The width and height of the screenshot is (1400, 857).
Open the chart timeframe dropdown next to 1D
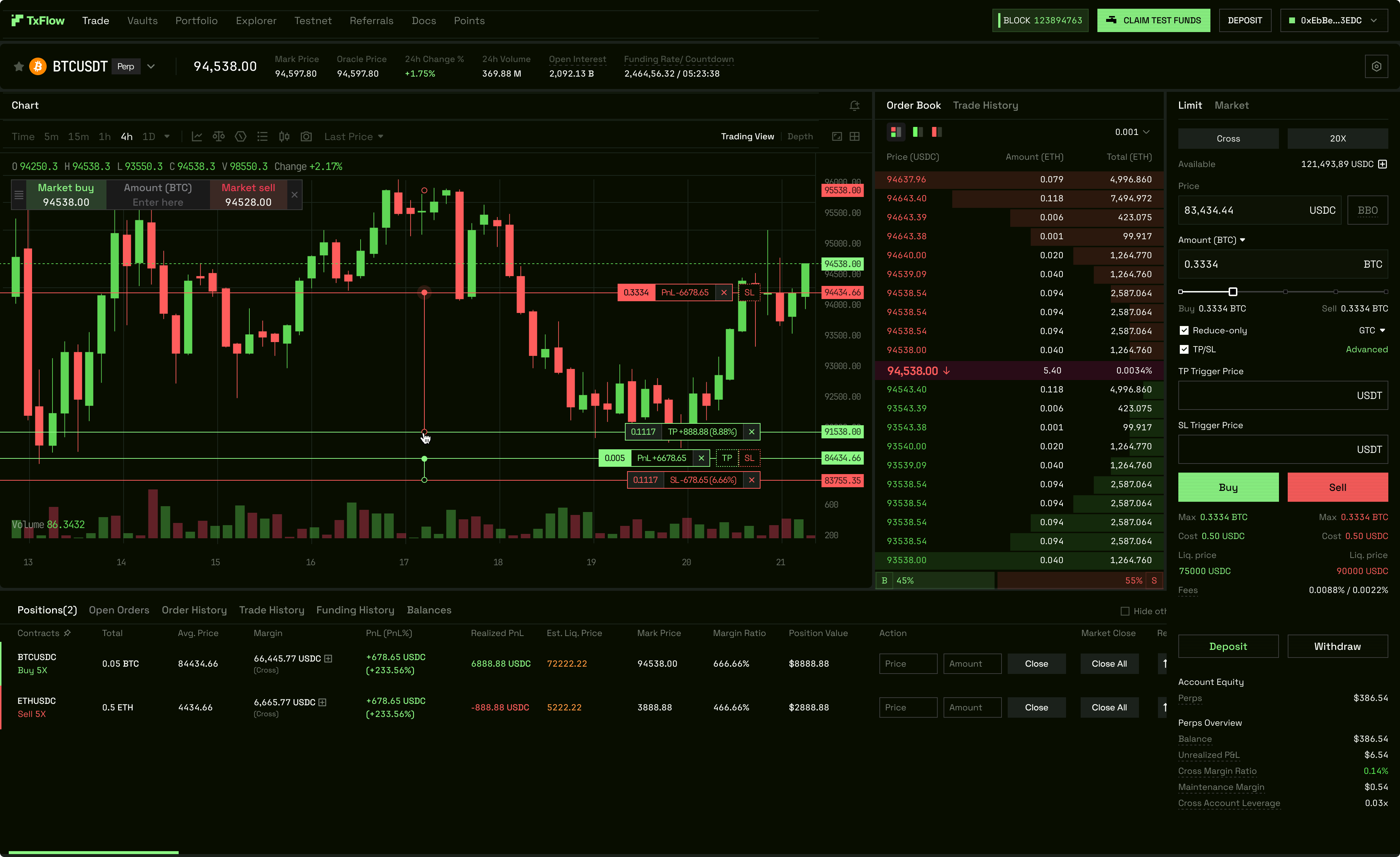(x=167, y=136)
